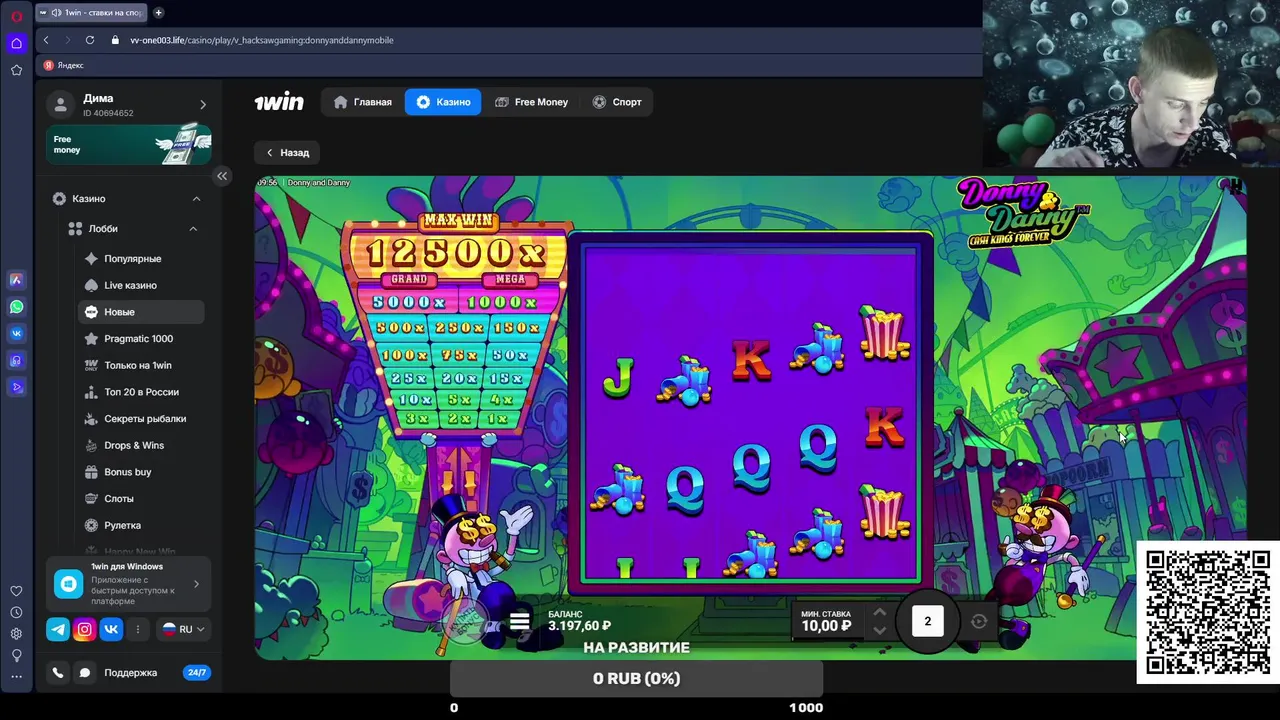
Task: Switch to the Казино tab
Action: 443,102
